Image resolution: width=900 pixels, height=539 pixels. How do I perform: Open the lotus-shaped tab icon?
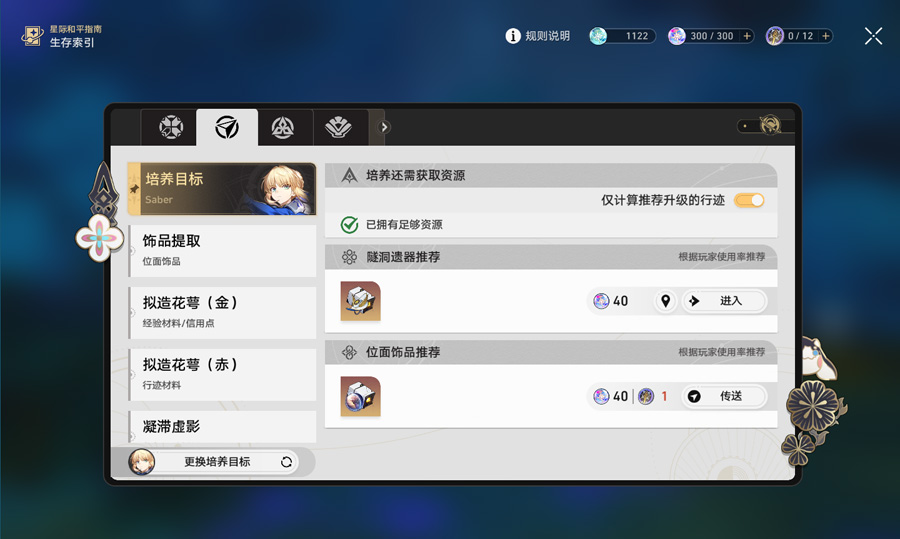(339, 127)
